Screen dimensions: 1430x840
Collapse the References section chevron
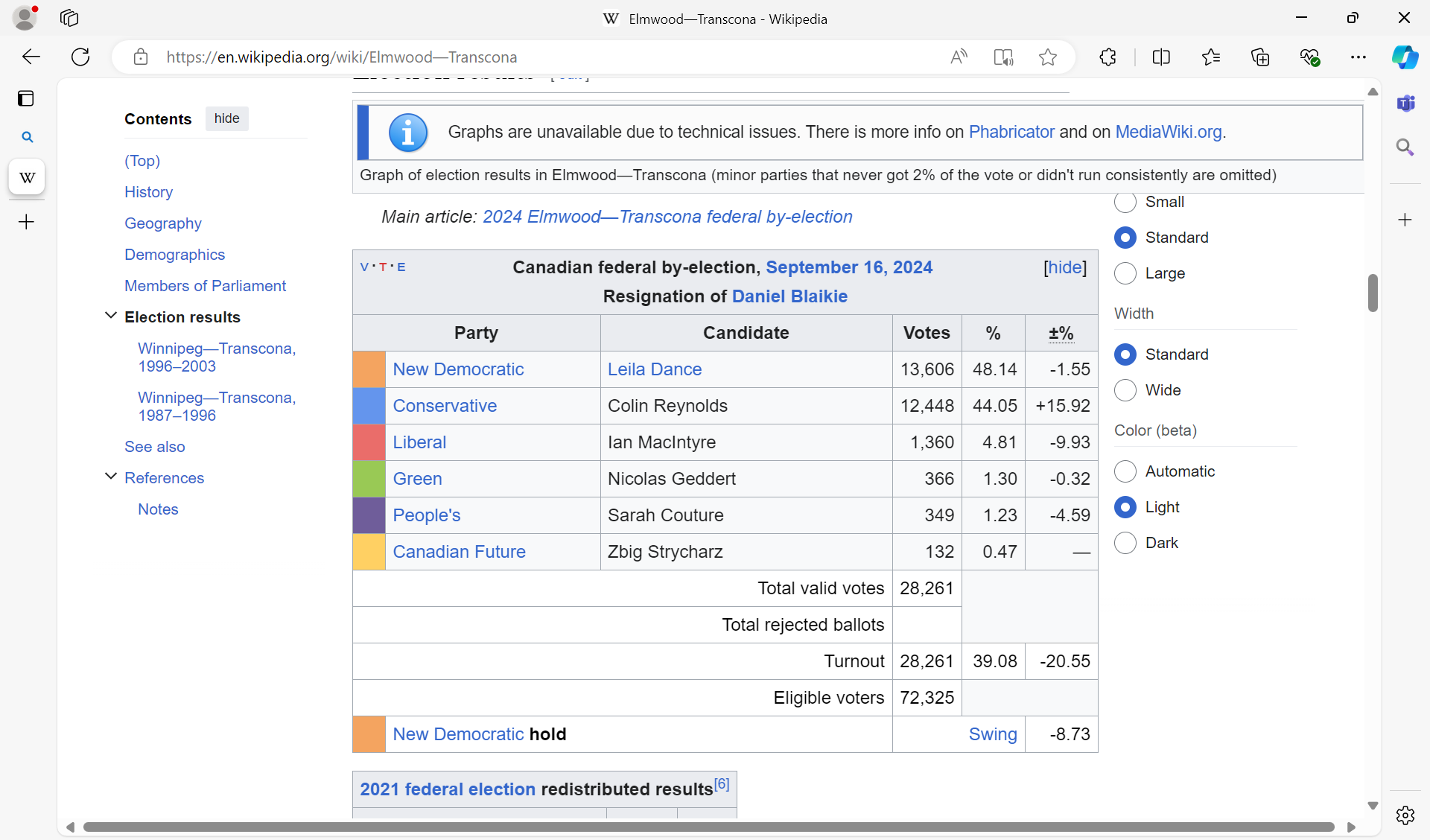click(111, 477)
